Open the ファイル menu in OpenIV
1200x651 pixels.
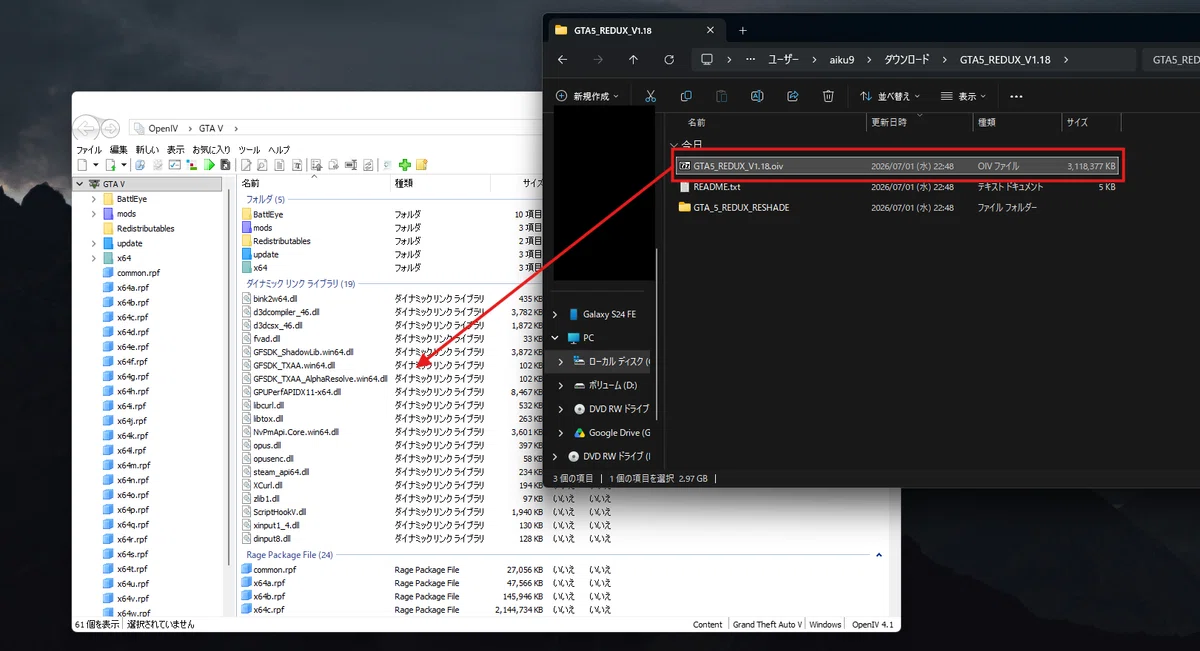click(89, 150)
